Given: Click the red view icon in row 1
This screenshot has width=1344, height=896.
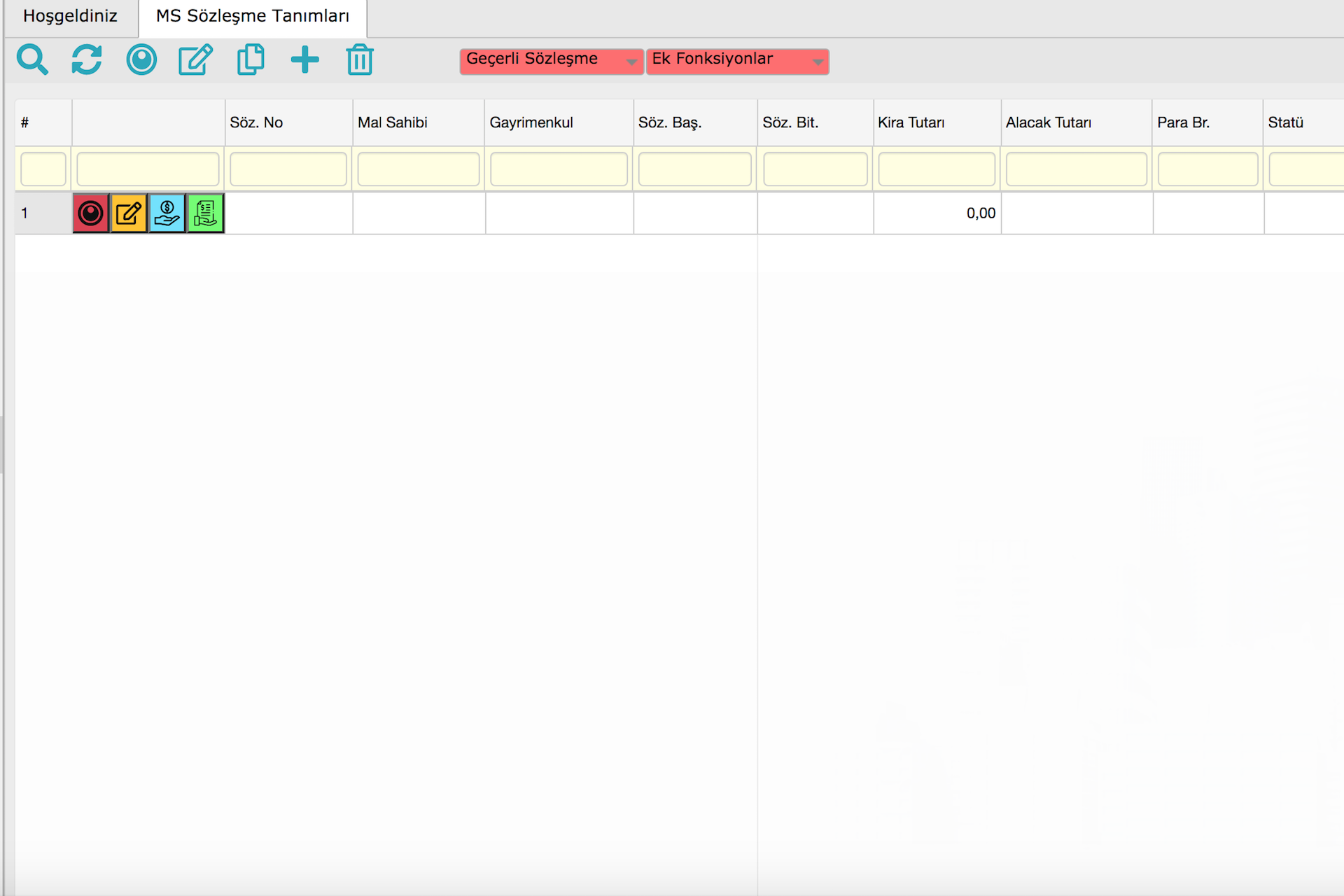Looking at the screenshot, I should pos(91,213).
